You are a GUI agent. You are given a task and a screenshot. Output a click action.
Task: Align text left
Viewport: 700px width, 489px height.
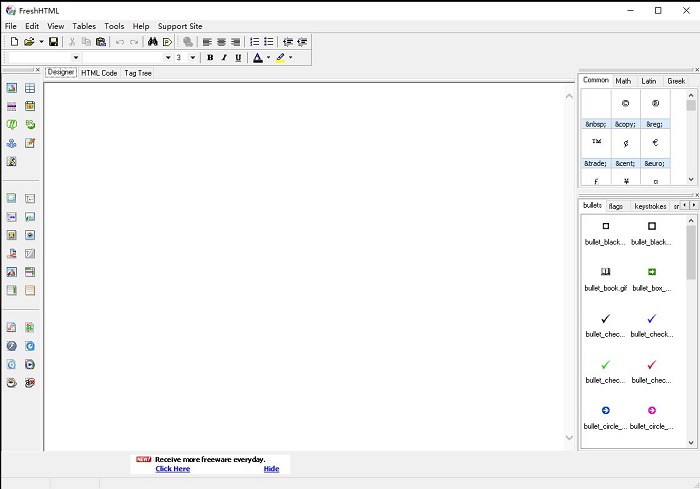[x=207, y=42]
